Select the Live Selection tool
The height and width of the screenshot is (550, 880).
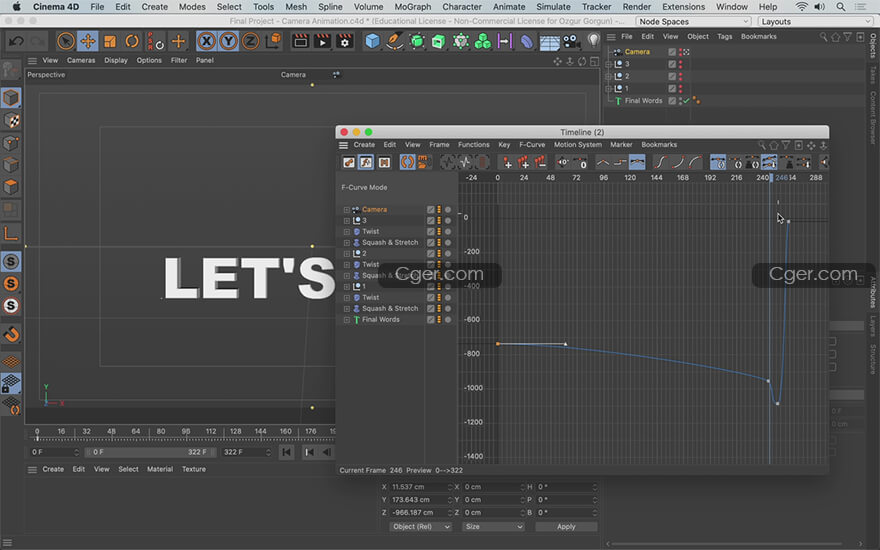tap(66, 42)
